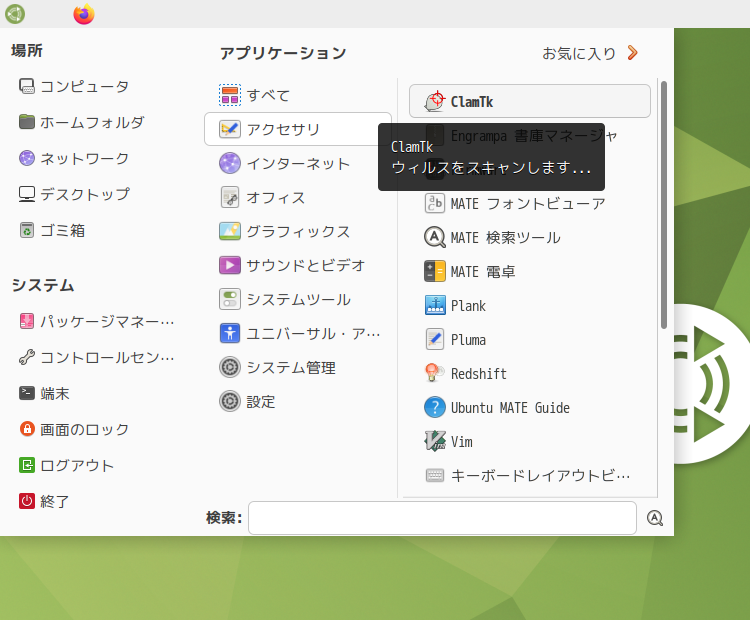This screenshot has width=750, height=620.
Task: Click the 画面のロック lock icon
Action: pos(27,429)
